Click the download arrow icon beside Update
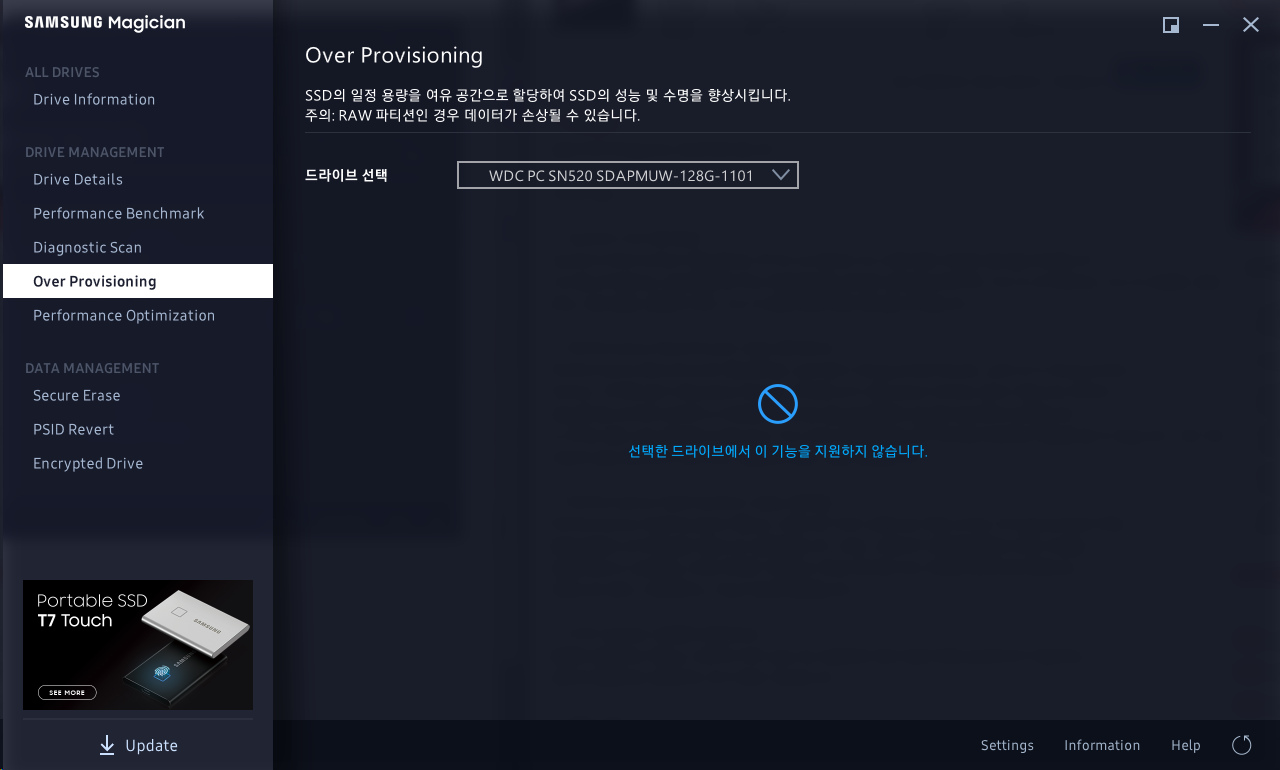The width and height of the screenshot is (1280, 770). tap(107, 745)
